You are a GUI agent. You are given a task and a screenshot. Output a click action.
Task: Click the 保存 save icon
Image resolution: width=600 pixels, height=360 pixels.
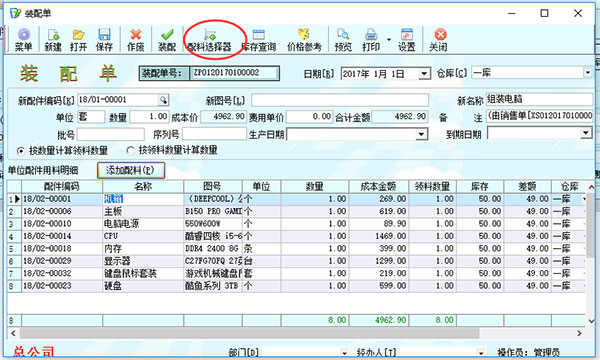104,40
